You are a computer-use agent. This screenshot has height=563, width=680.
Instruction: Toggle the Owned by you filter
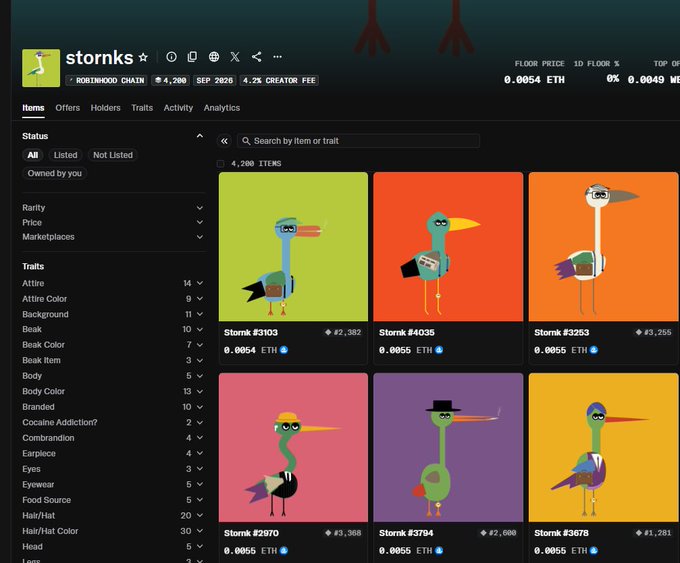coord(55,173)
